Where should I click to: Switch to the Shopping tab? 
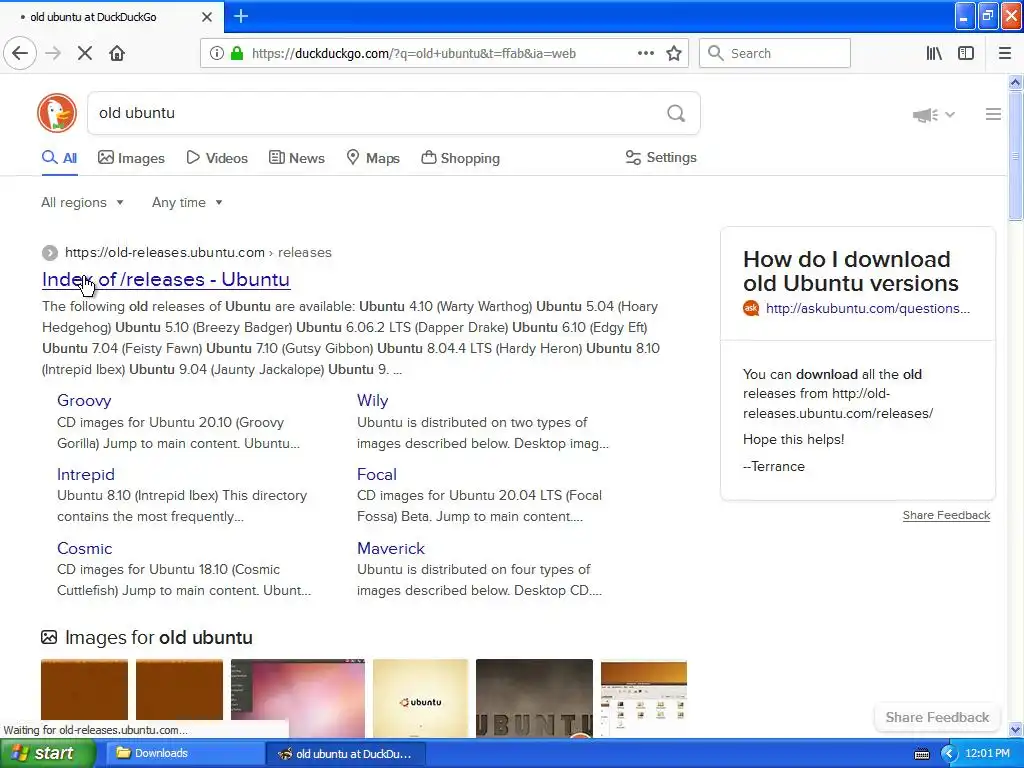(x=460, y=158)
